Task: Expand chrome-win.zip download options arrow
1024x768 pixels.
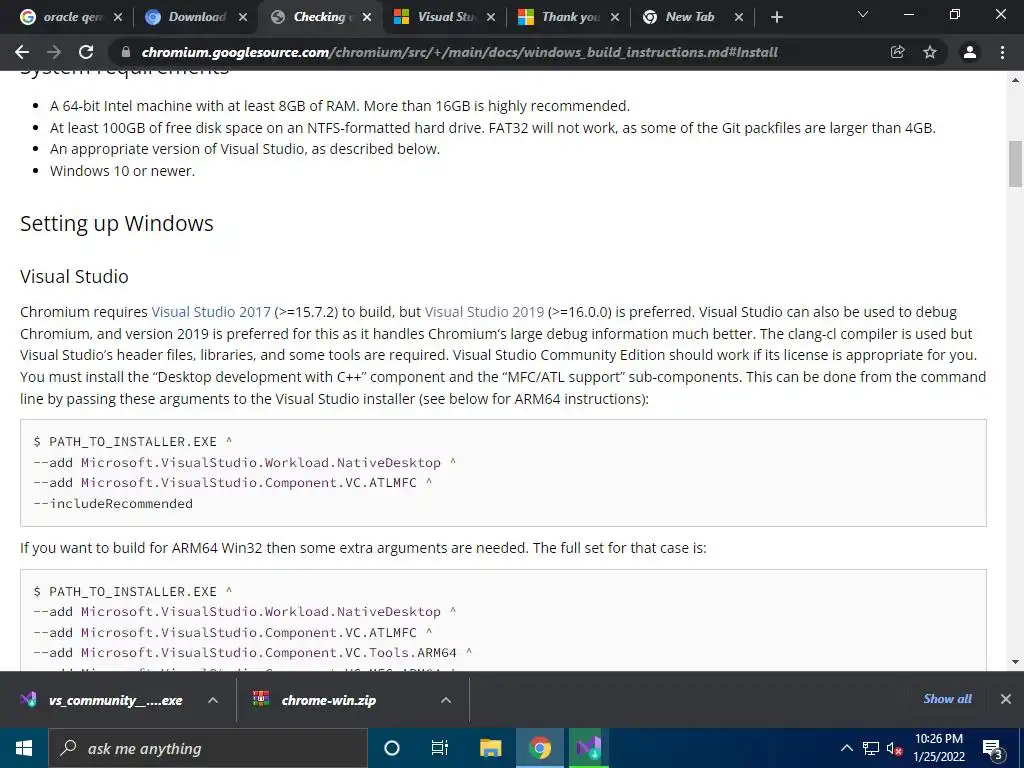Action: [445, 700]
